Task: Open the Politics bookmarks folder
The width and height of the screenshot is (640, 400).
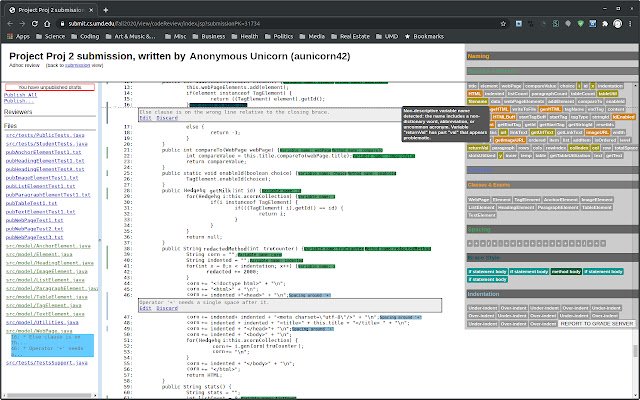Action: (279, 36)
